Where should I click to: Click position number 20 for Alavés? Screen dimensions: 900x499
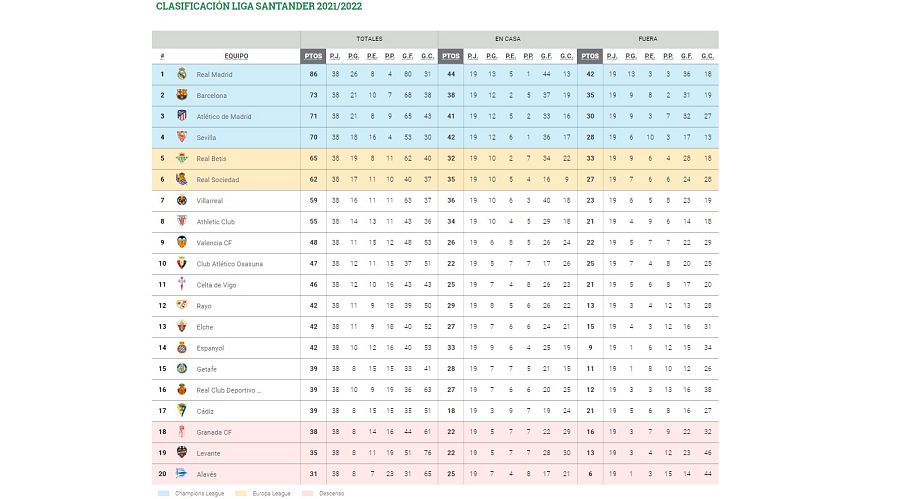pyautogui.click(x=162, y=474)
